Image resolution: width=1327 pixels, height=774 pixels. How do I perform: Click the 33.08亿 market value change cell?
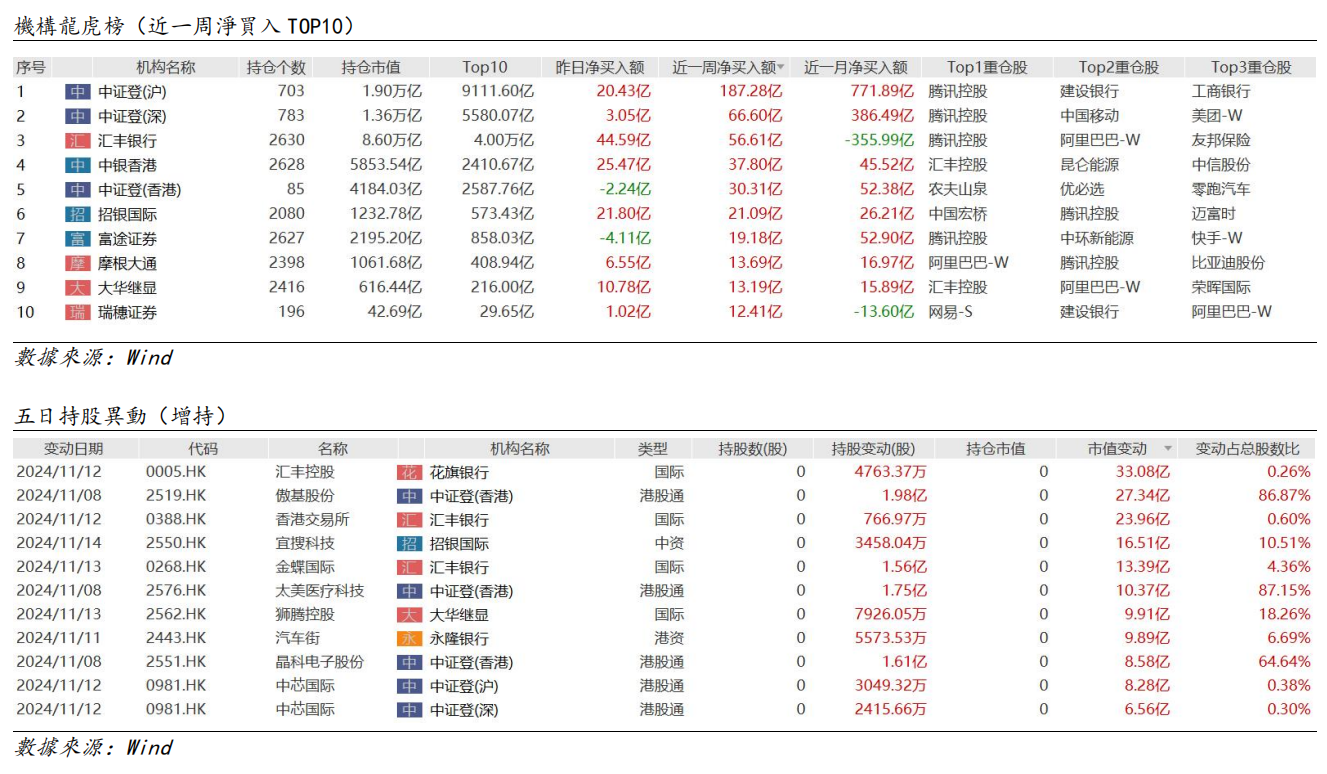[1143, 471]
